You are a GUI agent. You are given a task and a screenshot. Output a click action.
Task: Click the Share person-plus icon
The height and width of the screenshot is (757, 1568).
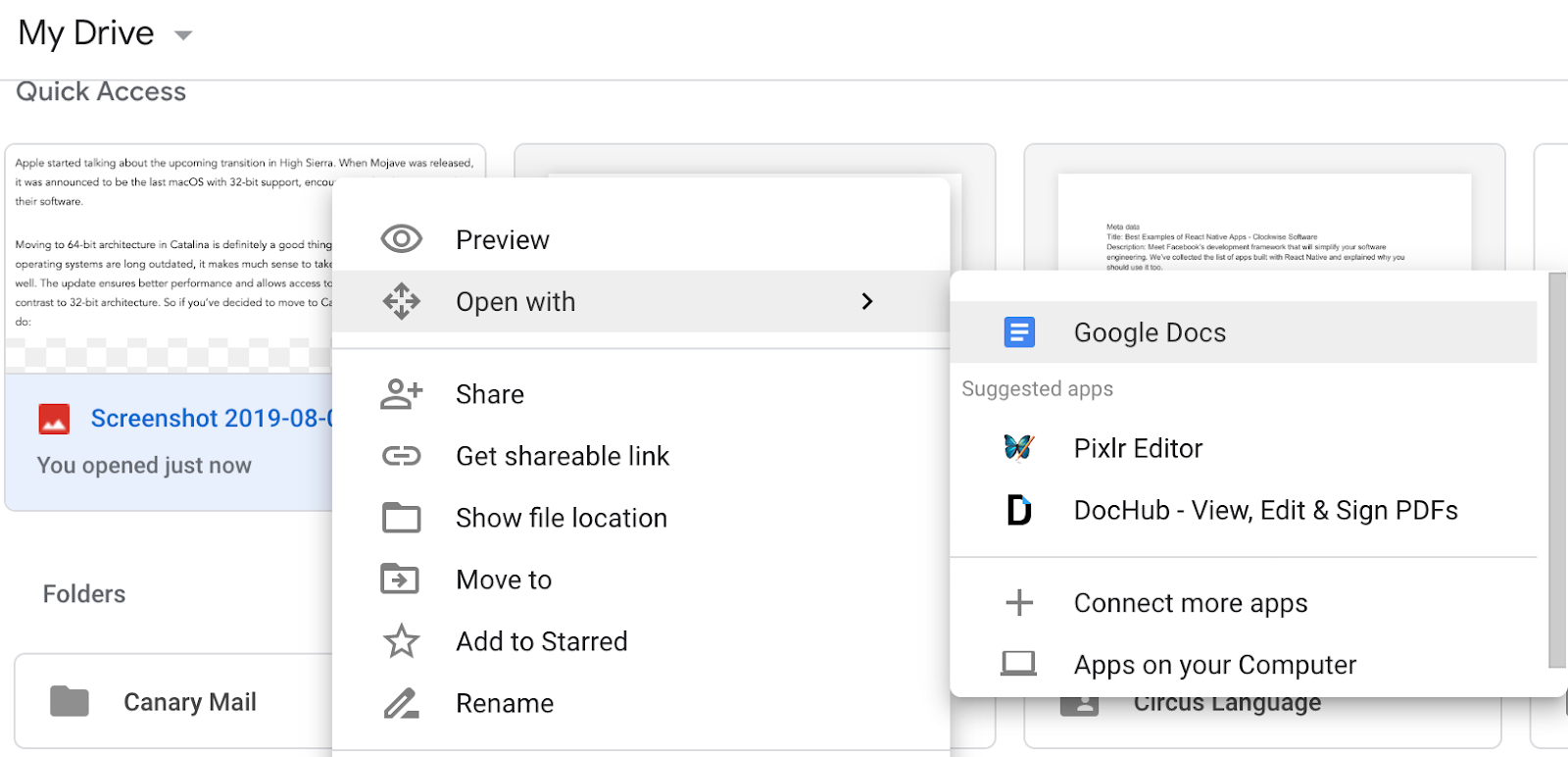click(401, 394)
